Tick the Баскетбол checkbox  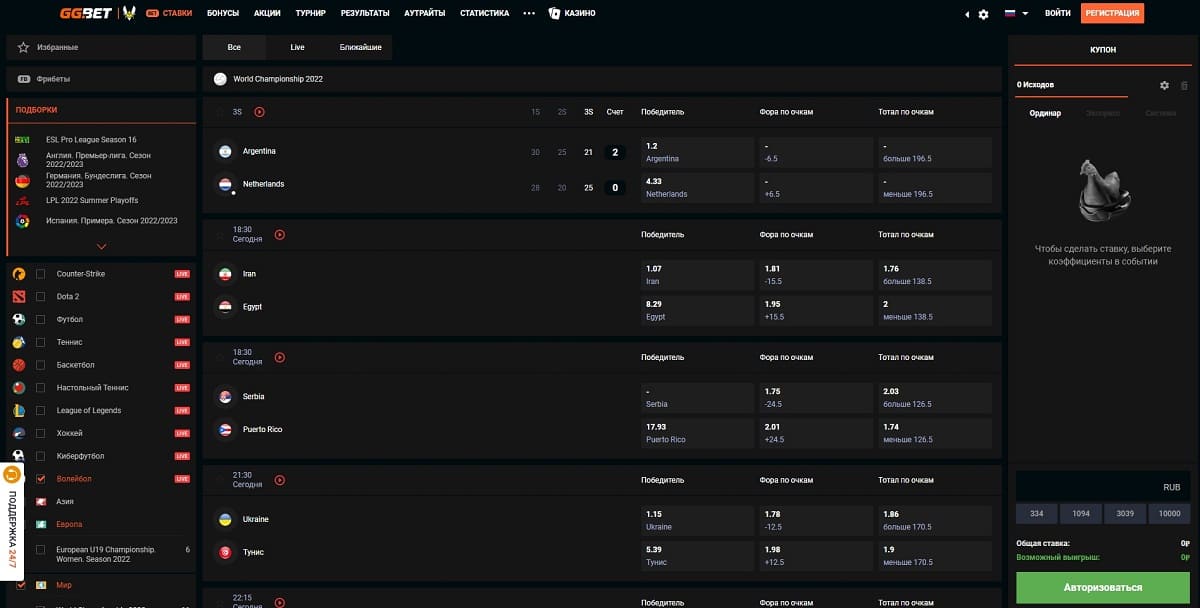41,365
